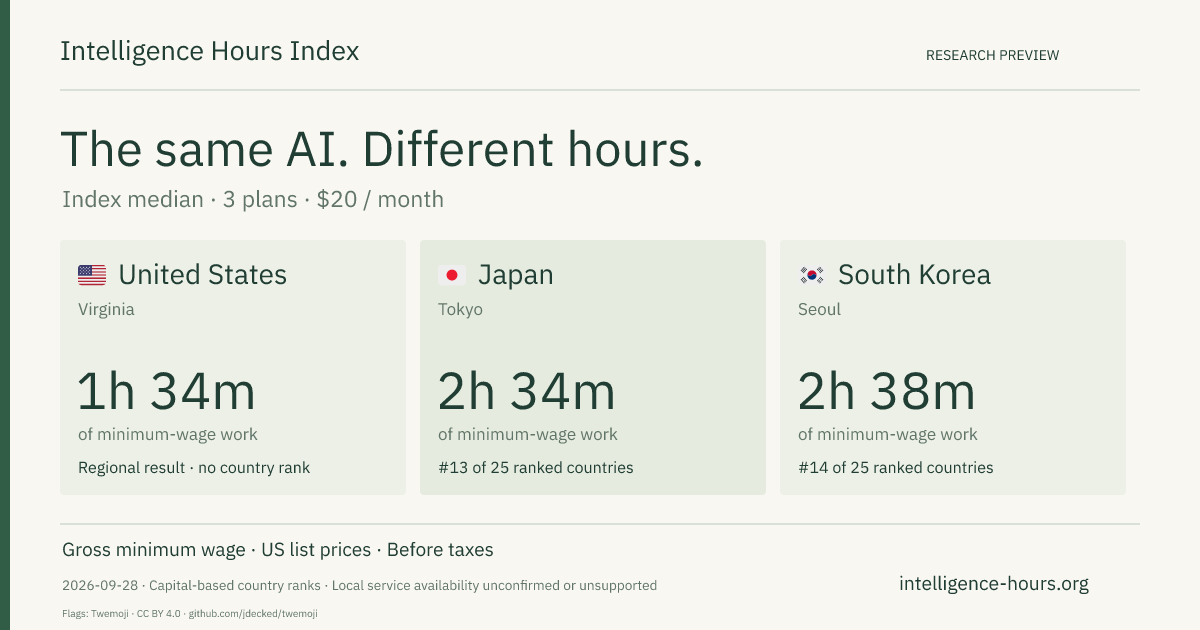Click "#14 of 25 ranked countries" text
Image resolution: width=1200 pixels, height=630 pixels.
896,468
